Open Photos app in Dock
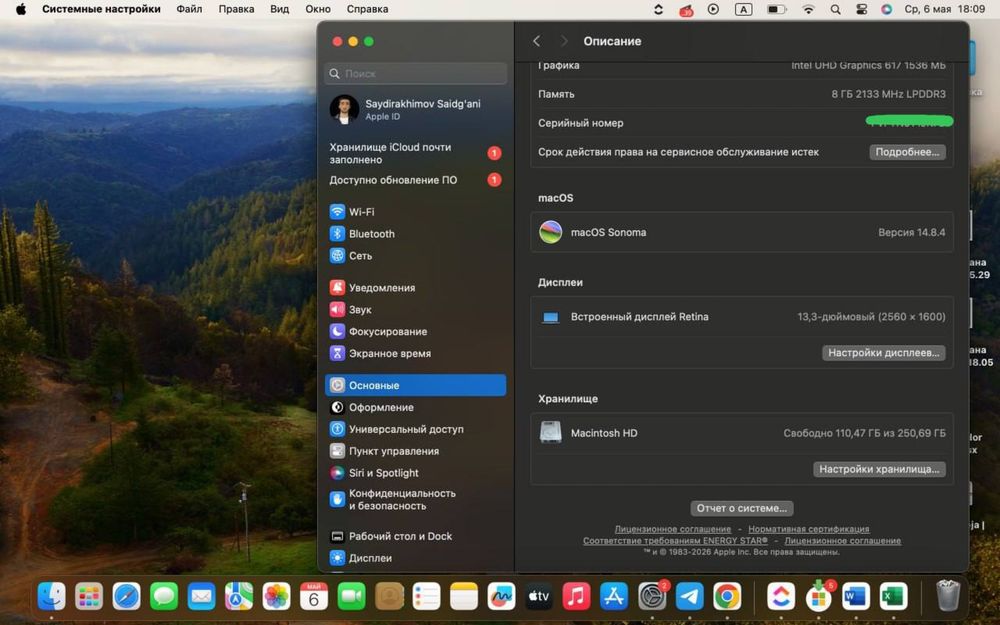The image size is (1000, 625). tap(276, 597)
